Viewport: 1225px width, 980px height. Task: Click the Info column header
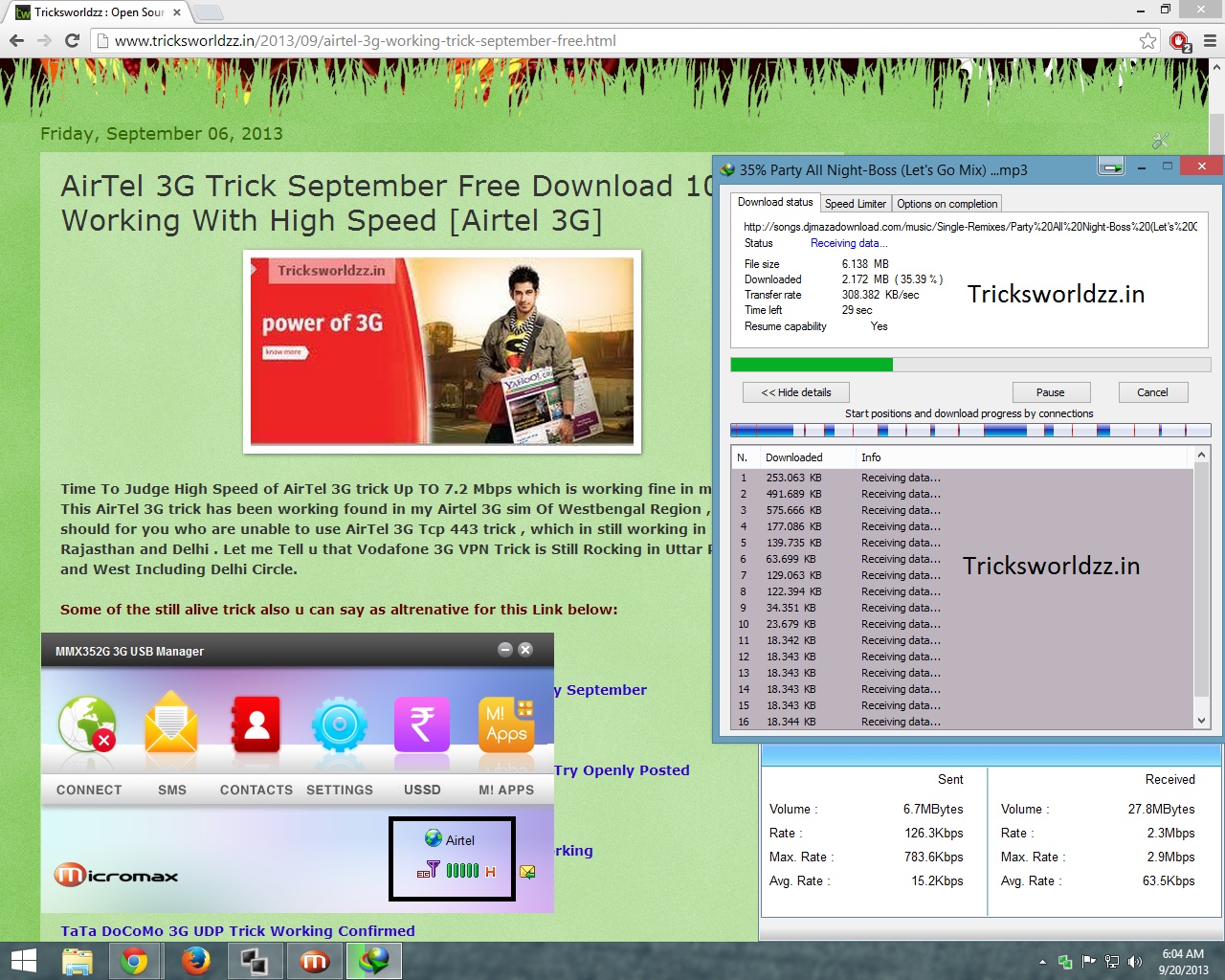pos(1023,457)
